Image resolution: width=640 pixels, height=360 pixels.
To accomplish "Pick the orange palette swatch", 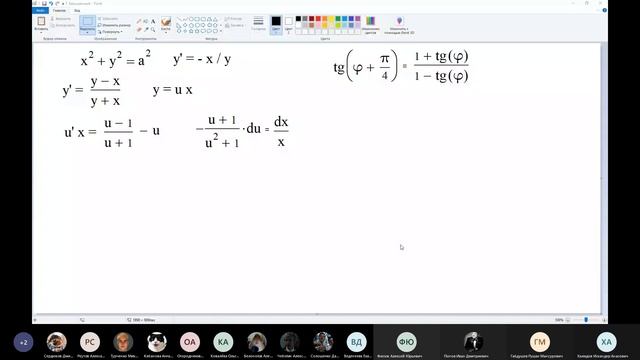I will point(325,19).
